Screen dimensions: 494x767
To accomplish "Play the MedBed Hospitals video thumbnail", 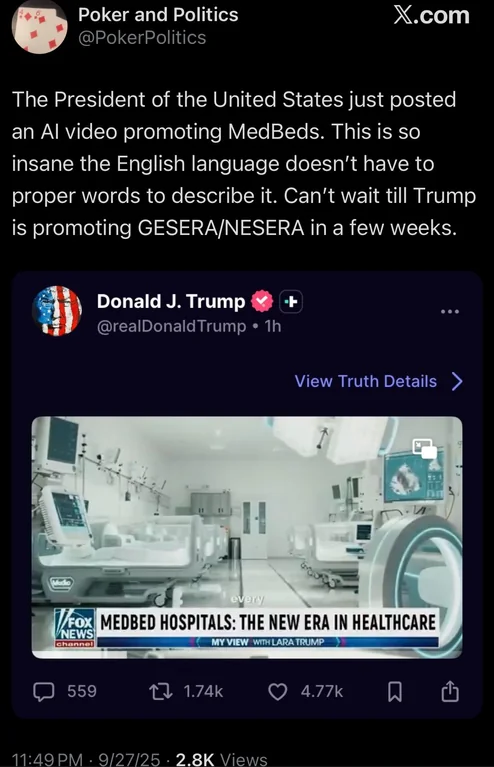I will 247,537.
